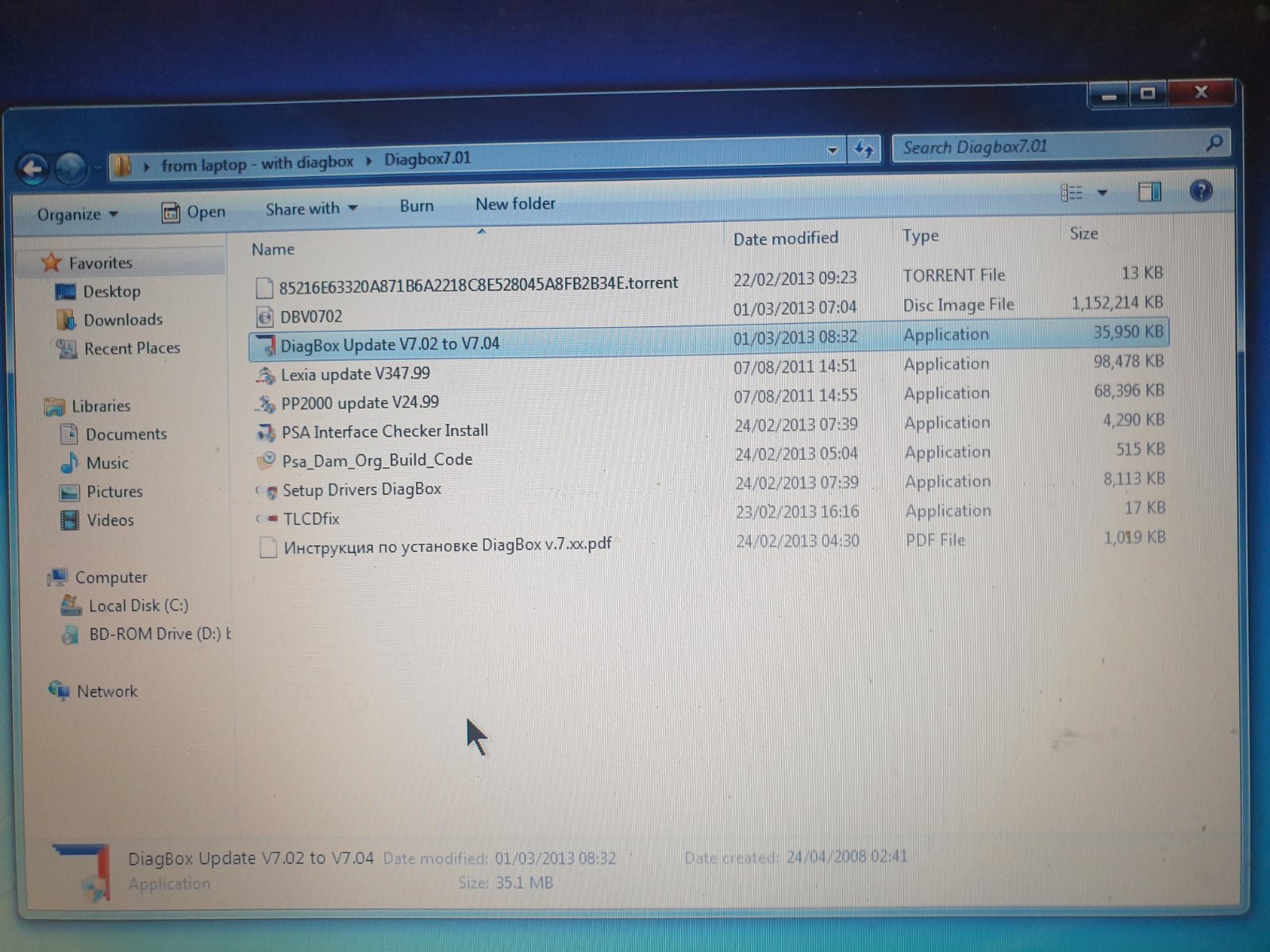
Task: Select the DBV0702 disc image icon
Action: pyautogui.click(x=265, y=317)
